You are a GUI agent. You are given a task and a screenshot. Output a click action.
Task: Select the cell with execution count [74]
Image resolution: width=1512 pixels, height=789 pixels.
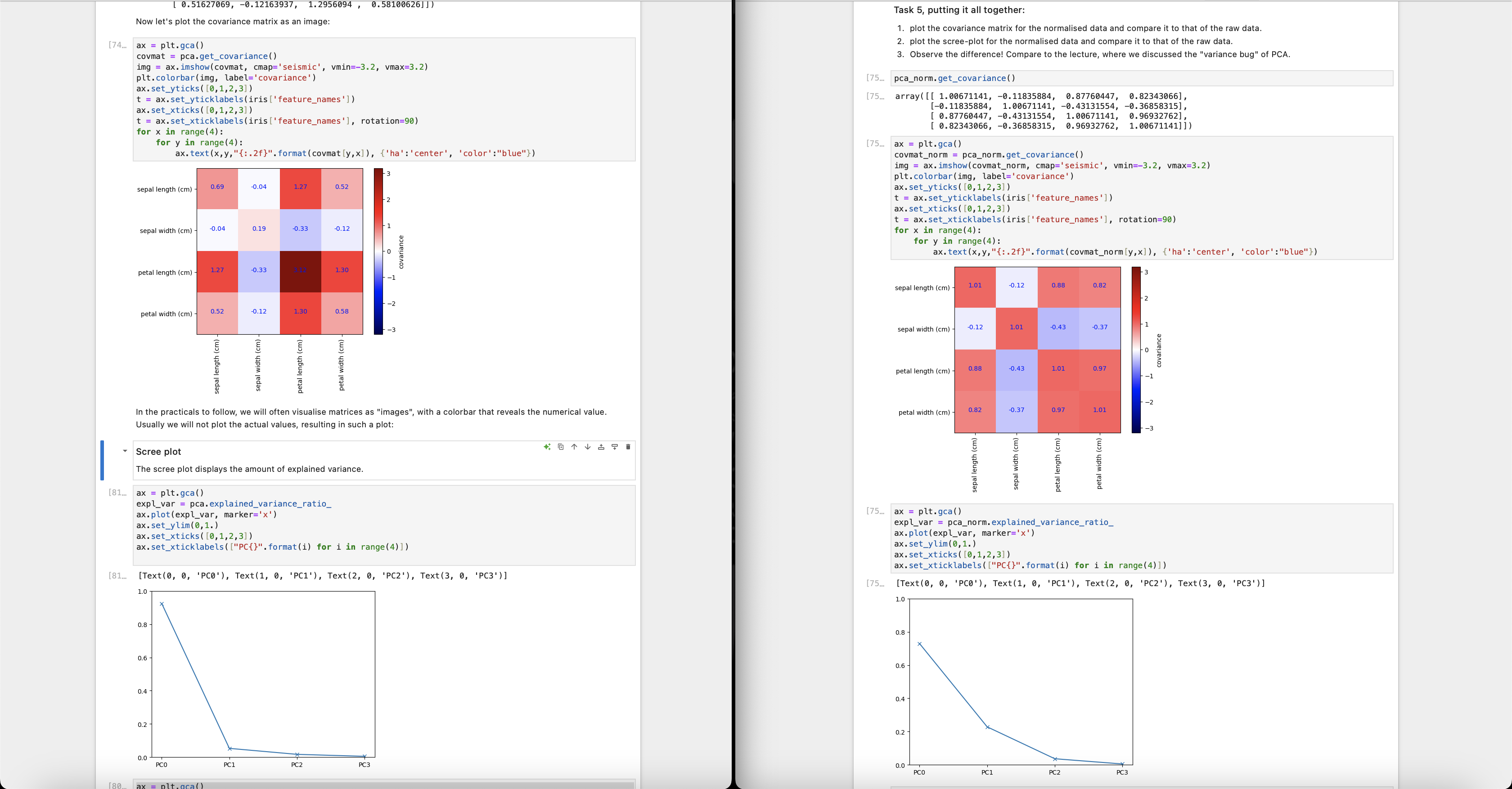tap(384, 100)
